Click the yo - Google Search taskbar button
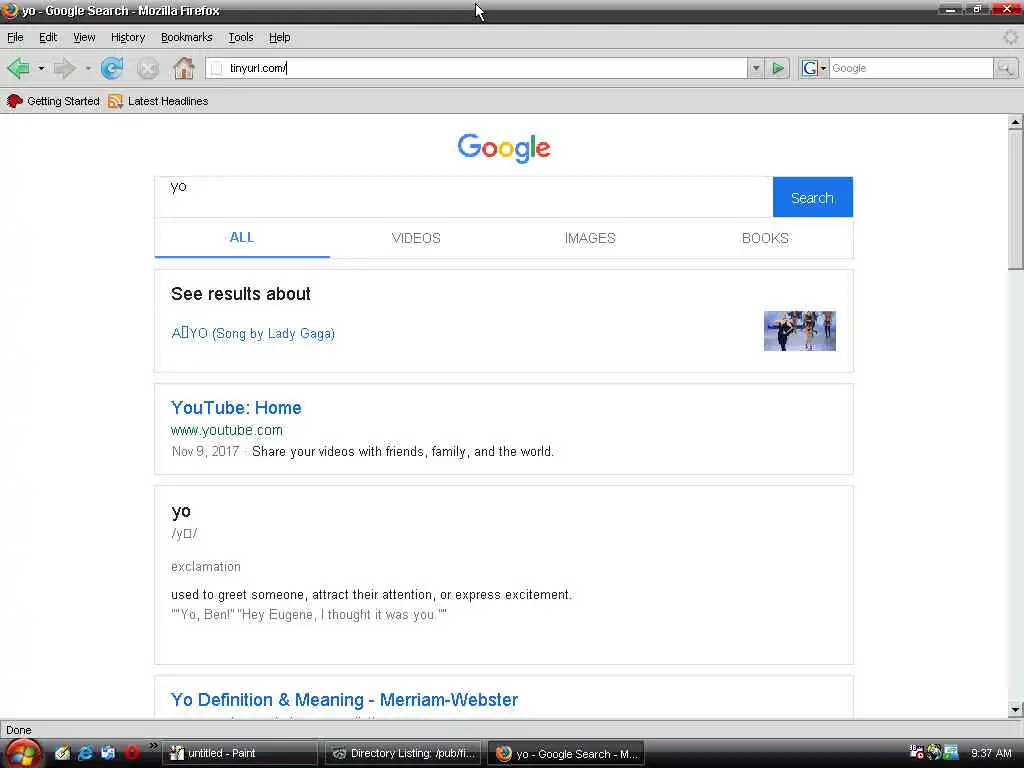Viewport: 1024px width, 768px height. tap(566, 754)
